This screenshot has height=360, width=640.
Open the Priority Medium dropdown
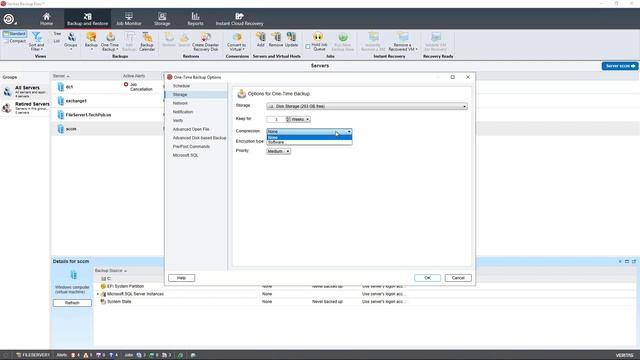point(278,151)
